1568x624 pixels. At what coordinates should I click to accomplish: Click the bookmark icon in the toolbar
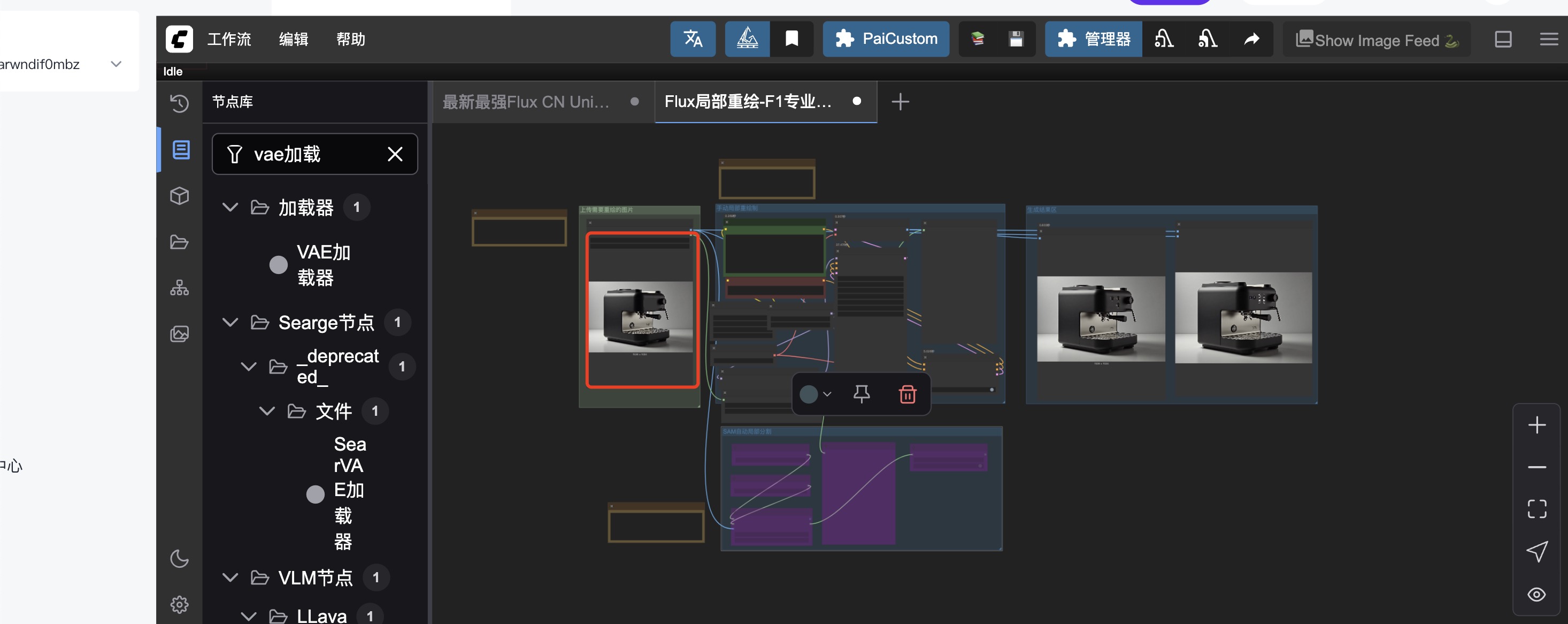click(x=791, y=39)
